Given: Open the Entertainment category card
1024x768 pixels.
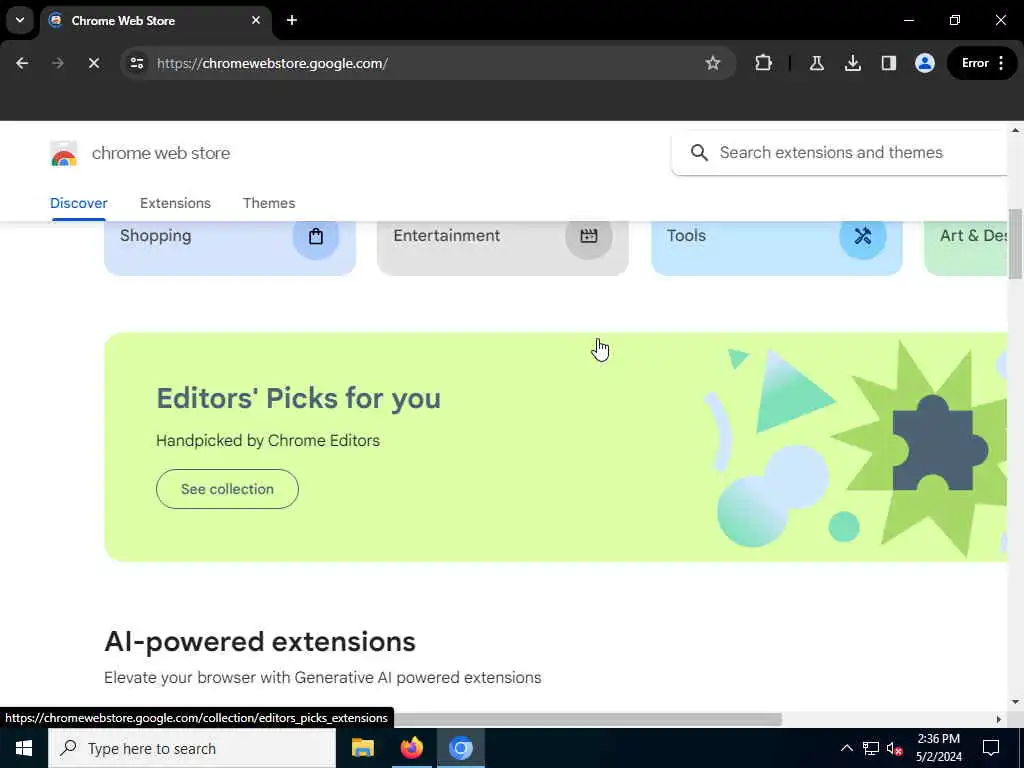Looking at the screenshot, I should 503,247.
